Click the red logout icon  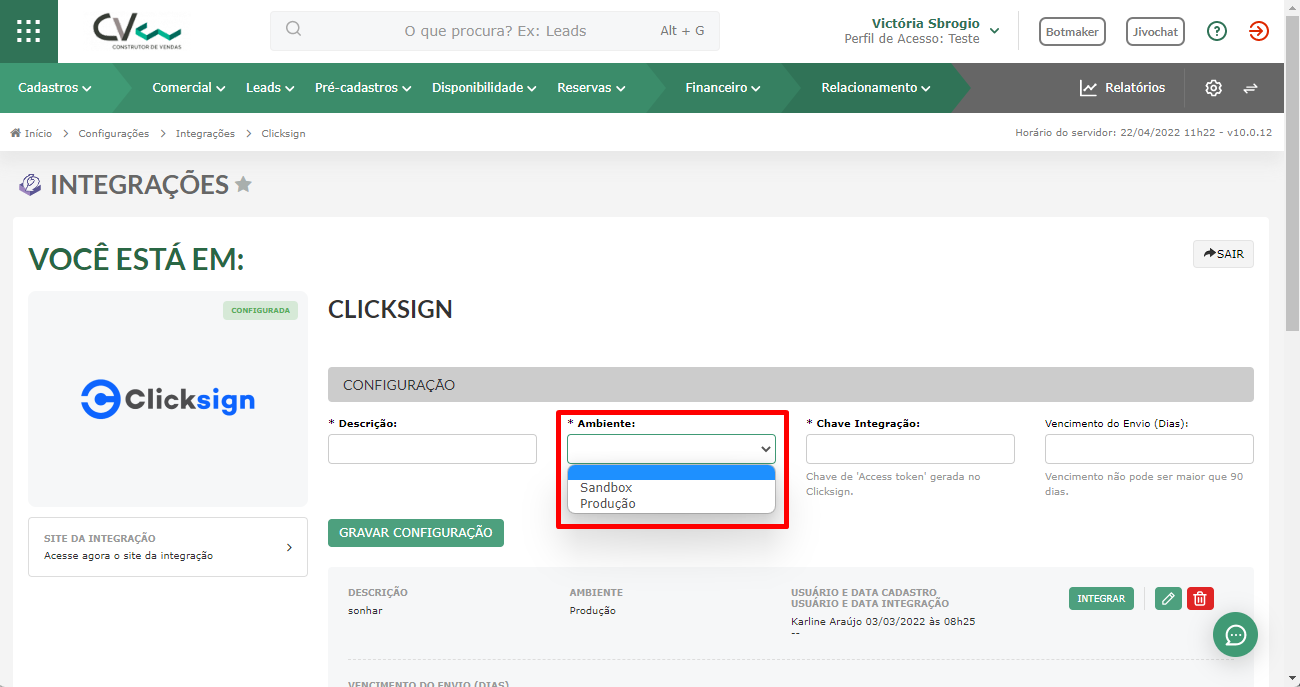pyautogui.click(x=1258, y=31)
